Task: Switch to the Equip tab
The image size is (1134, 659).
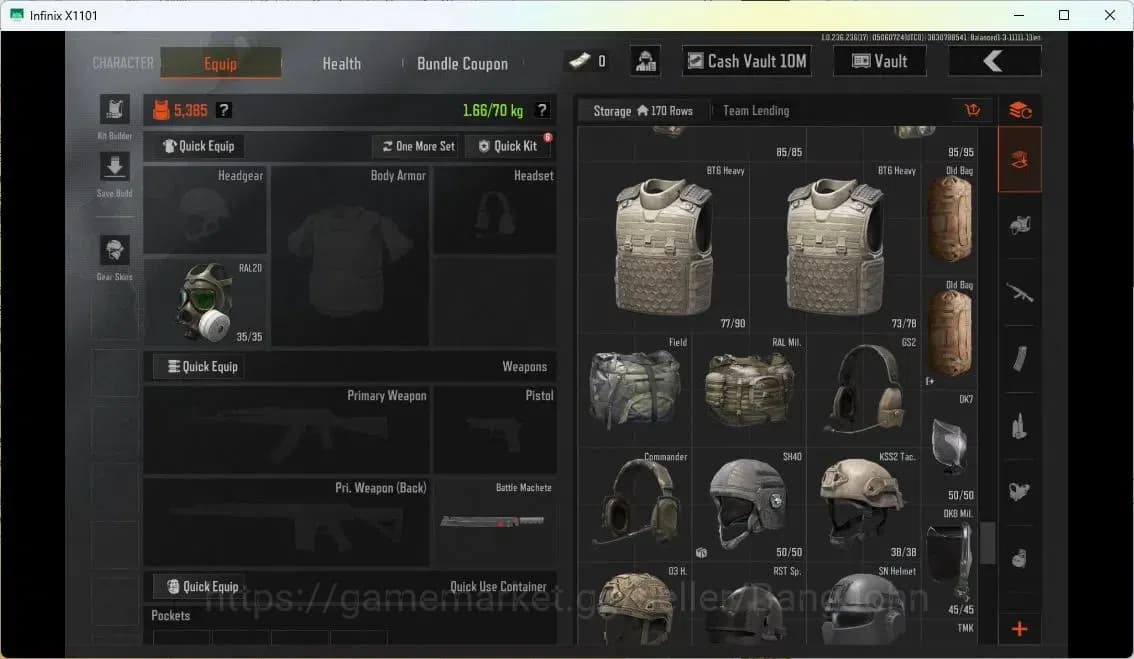Action: point(221,63)
